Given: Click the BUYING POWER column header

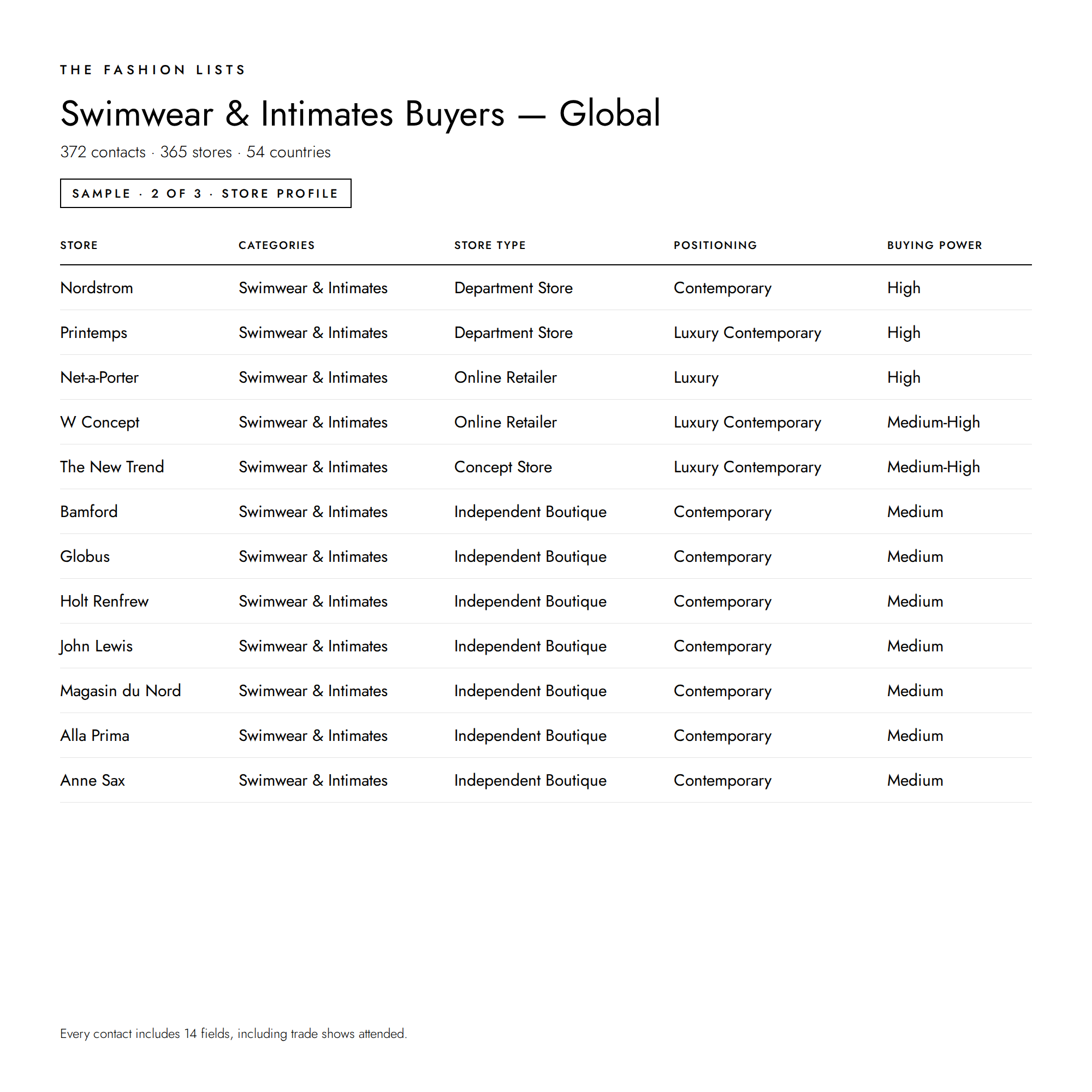Looking at the screenshot, I should point(934,245).
